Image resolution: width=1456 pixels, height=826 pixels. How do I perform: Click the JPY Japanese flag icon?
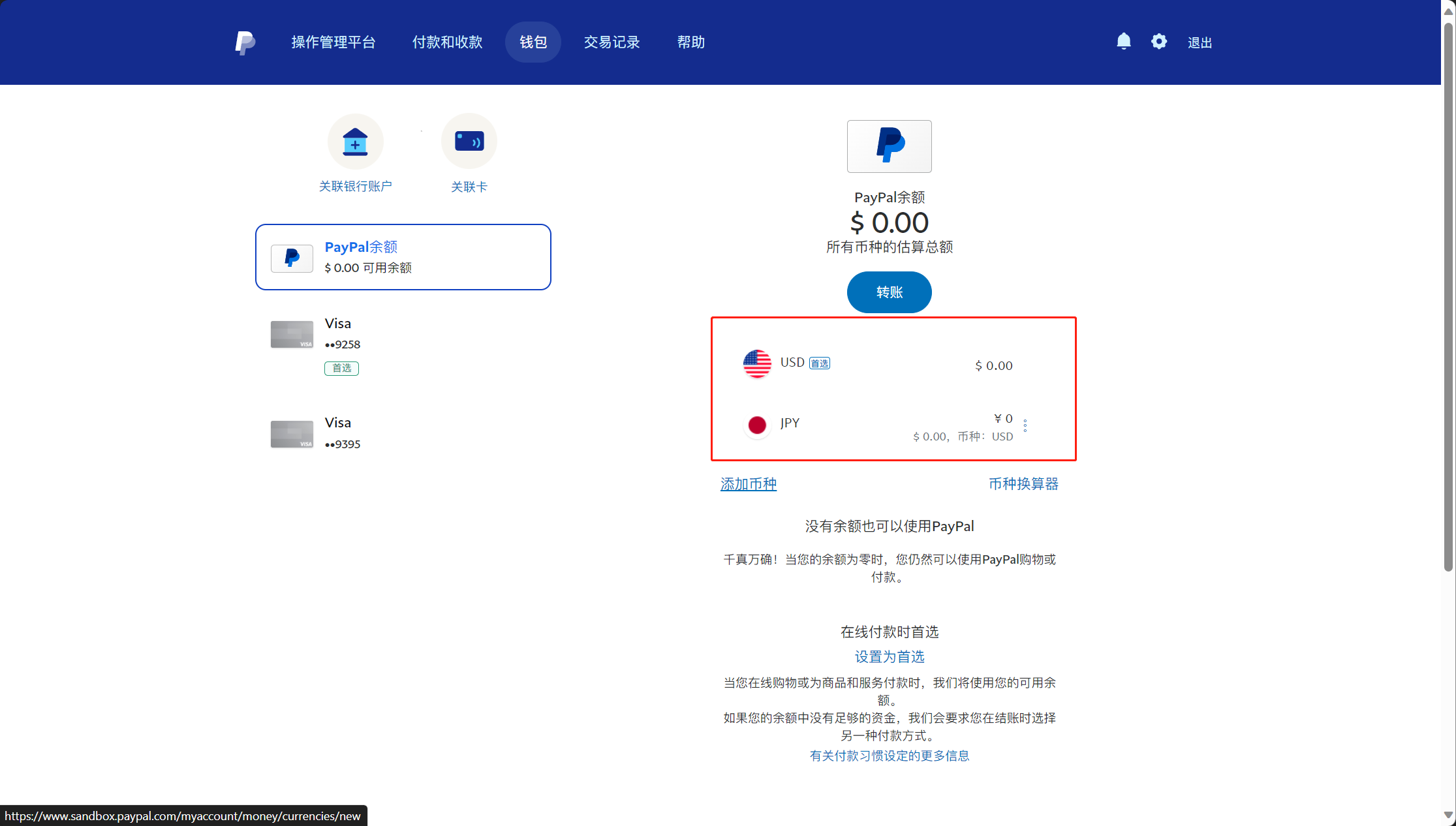756,424
